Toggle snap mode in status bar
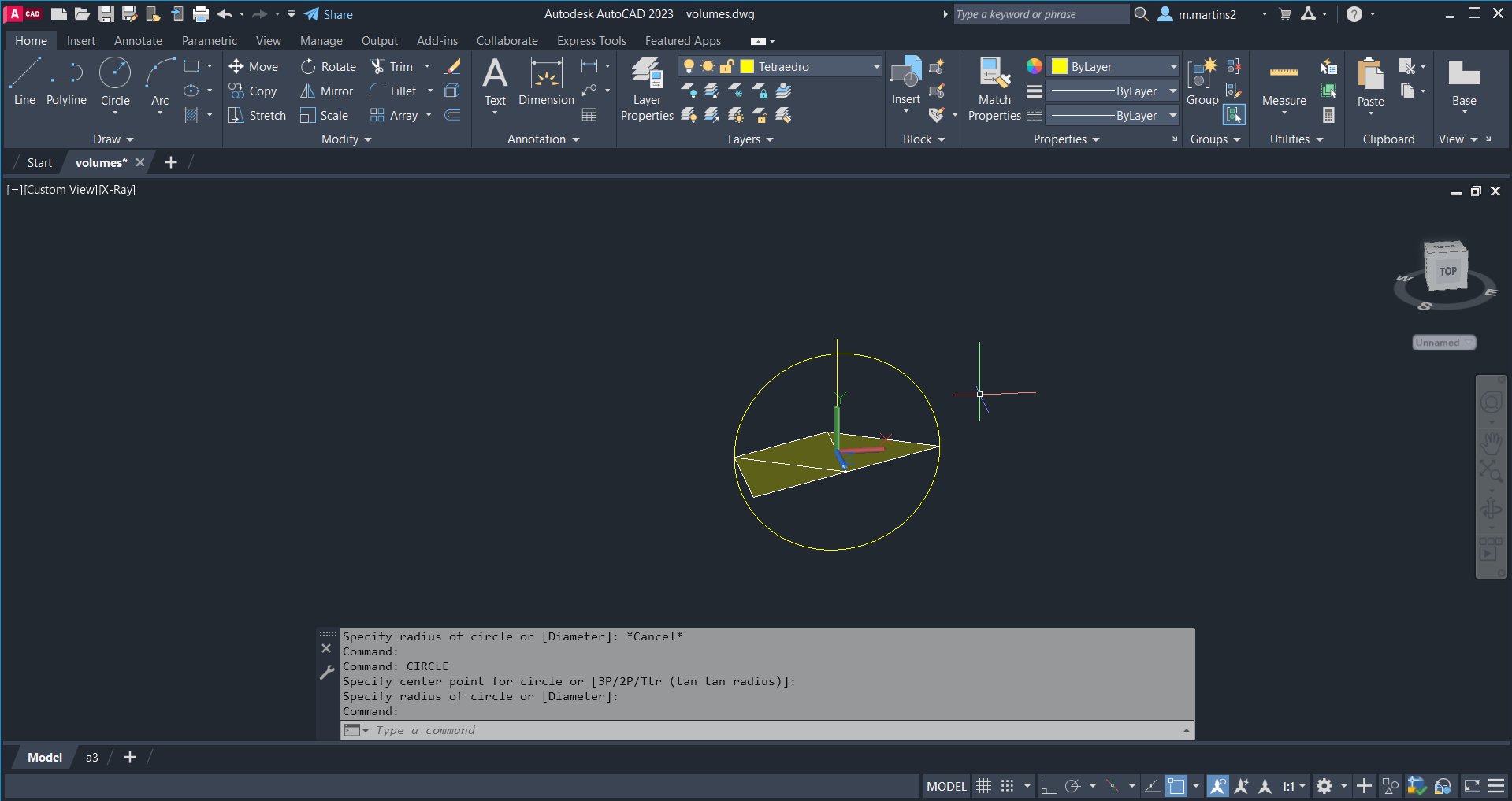Viewport: 1512px width, 801px height. 1007,786
